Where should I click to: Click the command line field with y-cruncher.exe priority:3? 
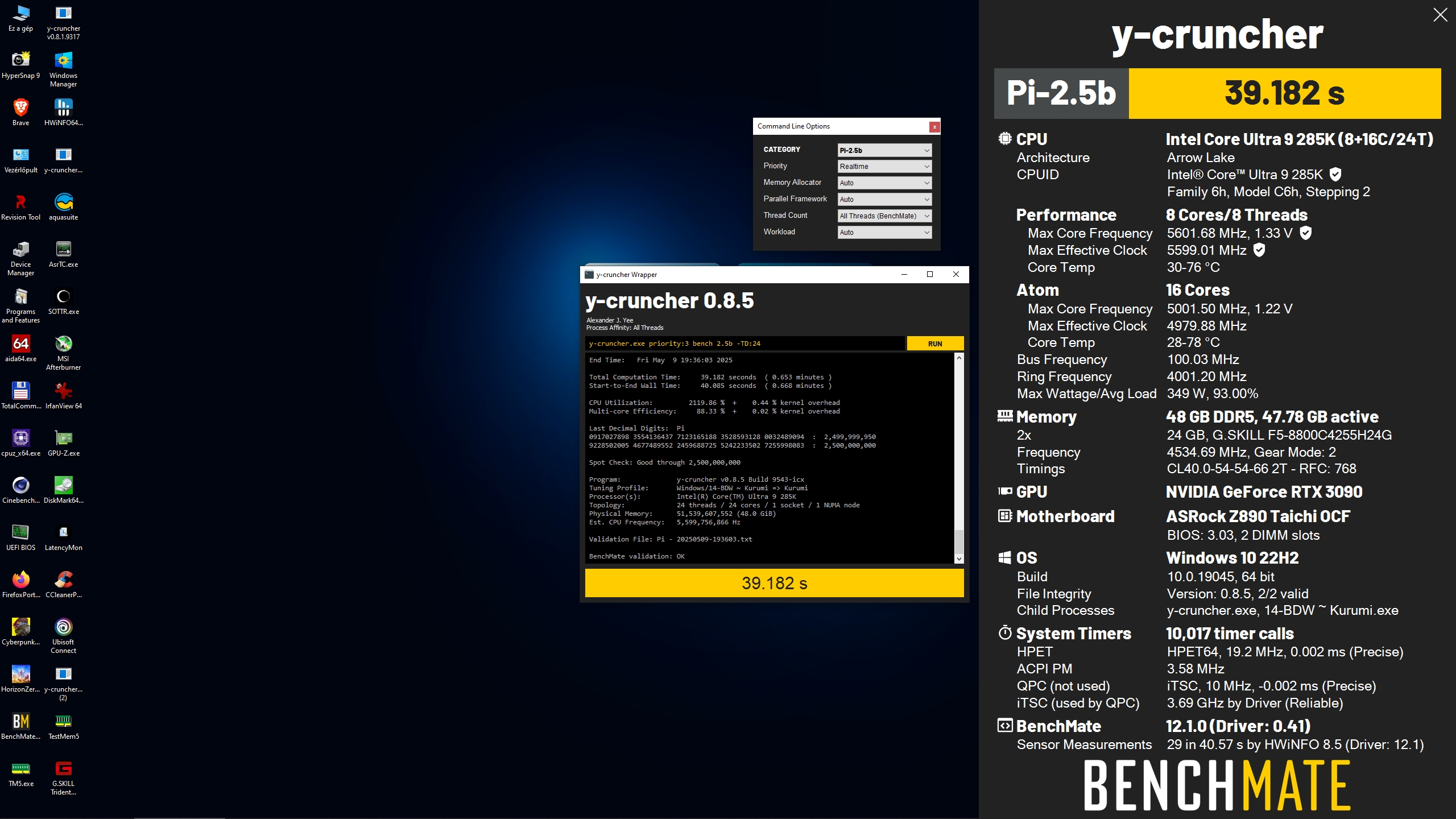tap(744, 344)
